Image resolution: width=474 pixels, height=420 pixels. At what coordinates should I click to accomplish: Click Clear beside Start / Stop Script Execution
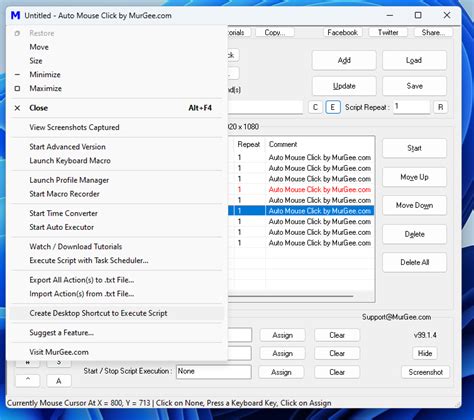pos(337,372)
